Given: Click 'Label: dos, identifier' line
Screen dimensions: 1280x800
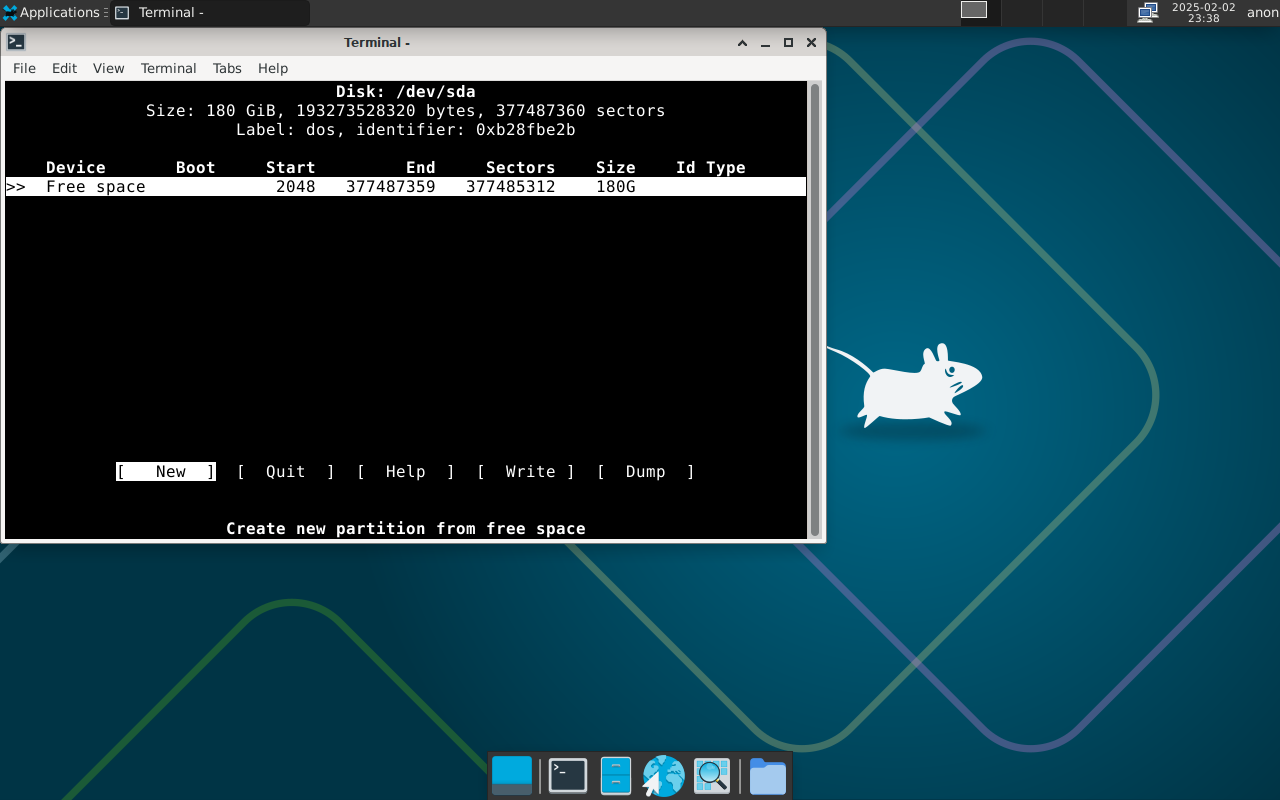Looking at the screenshot, I should [x=406, y=130].
